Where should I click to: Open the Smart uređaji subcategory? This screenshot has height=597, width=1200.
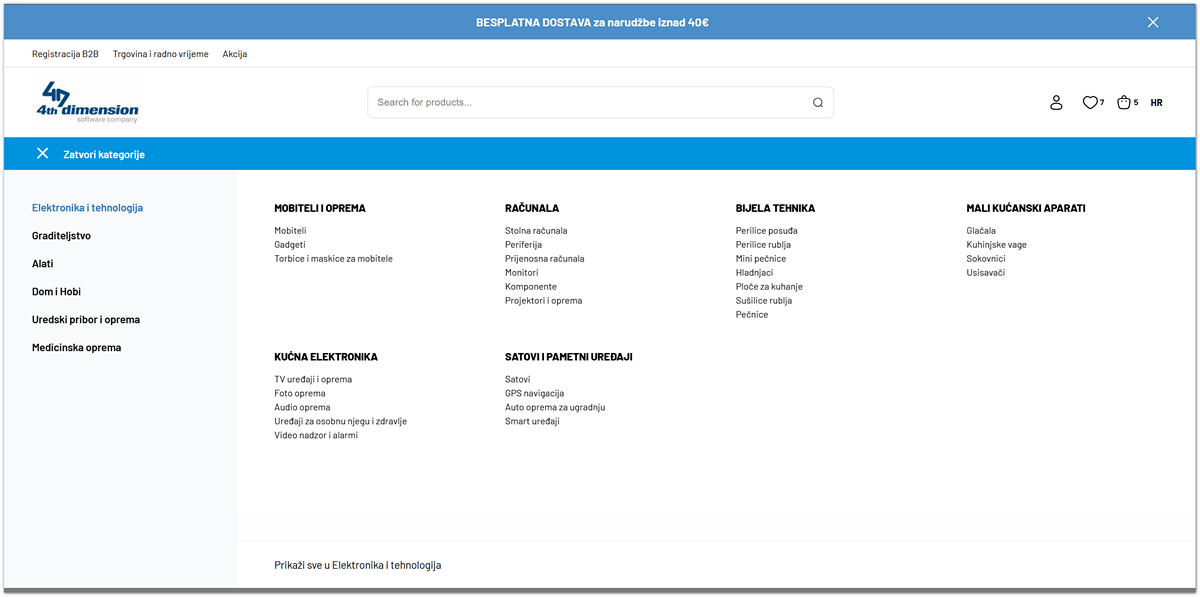pyautogui.click(x=532, y=422)
